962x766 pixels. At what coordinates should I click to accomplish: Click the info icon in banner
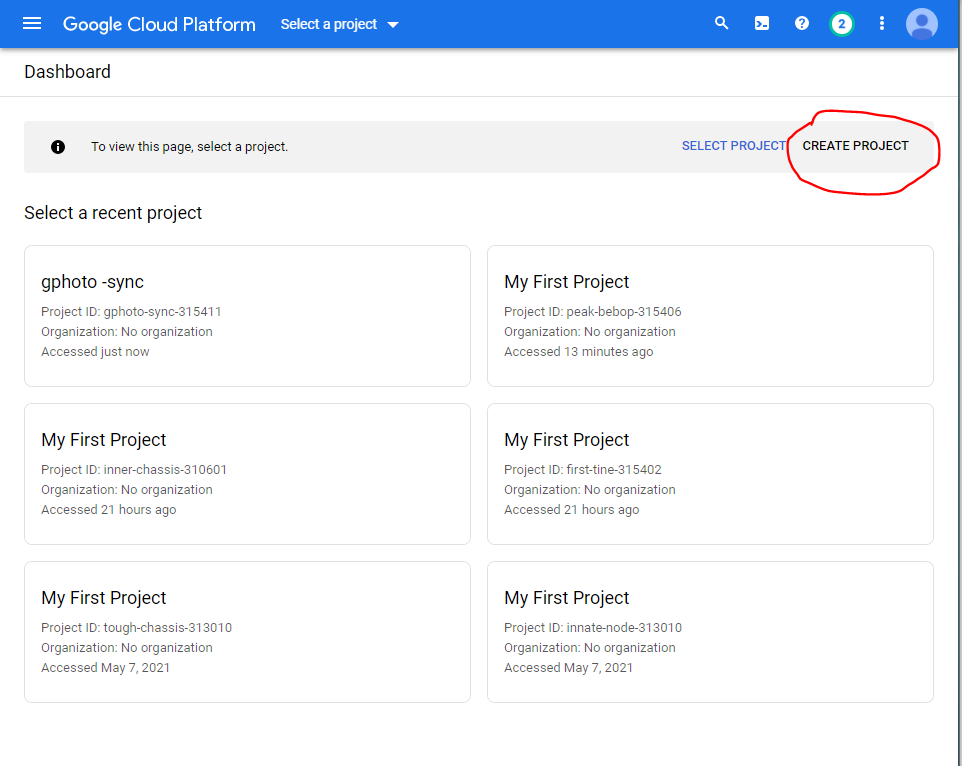[x=58, y=147]
